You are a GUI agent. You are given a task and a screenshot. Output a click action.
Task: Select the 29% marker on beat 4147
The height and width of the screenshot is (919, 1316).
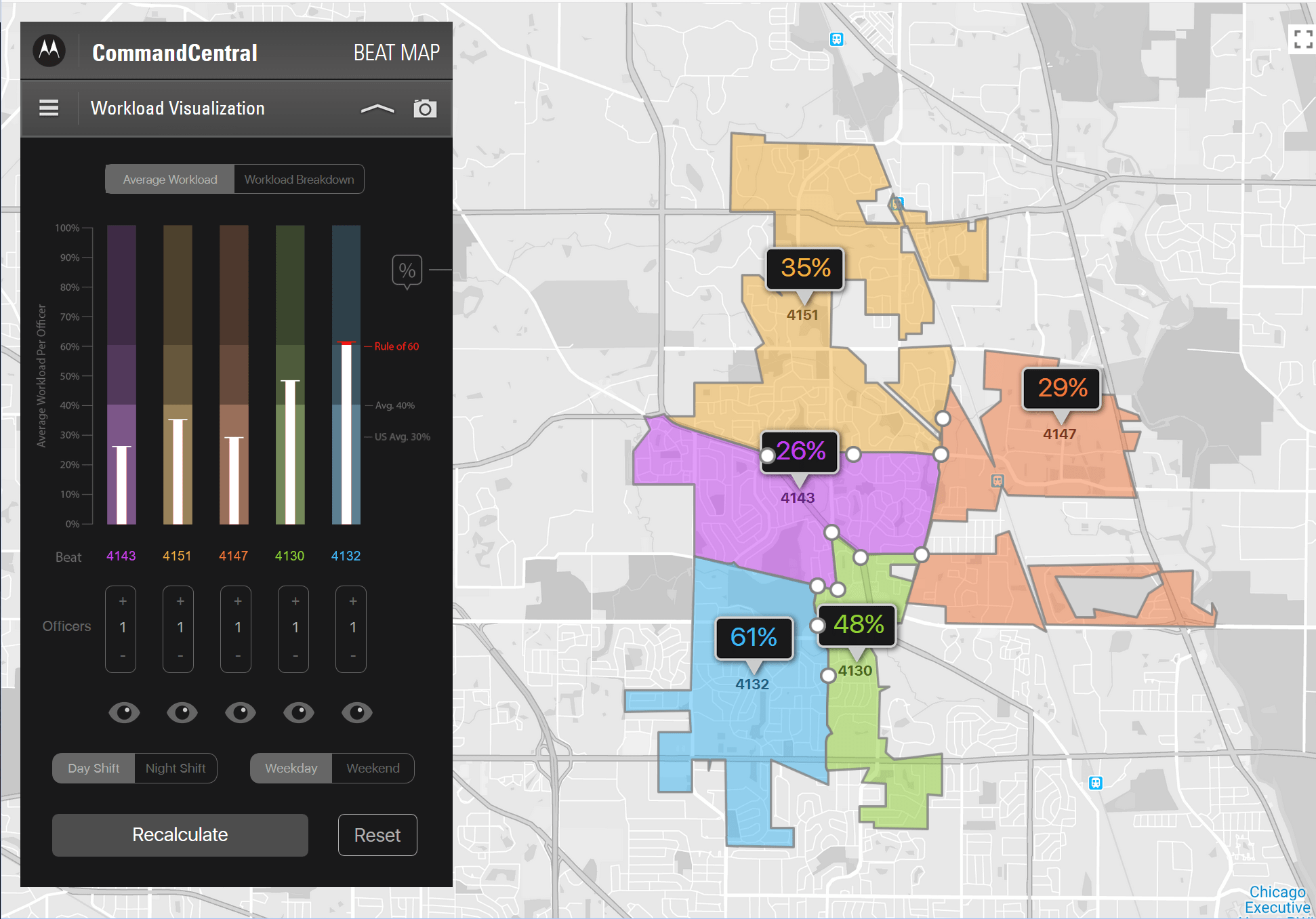(1061, 389)
